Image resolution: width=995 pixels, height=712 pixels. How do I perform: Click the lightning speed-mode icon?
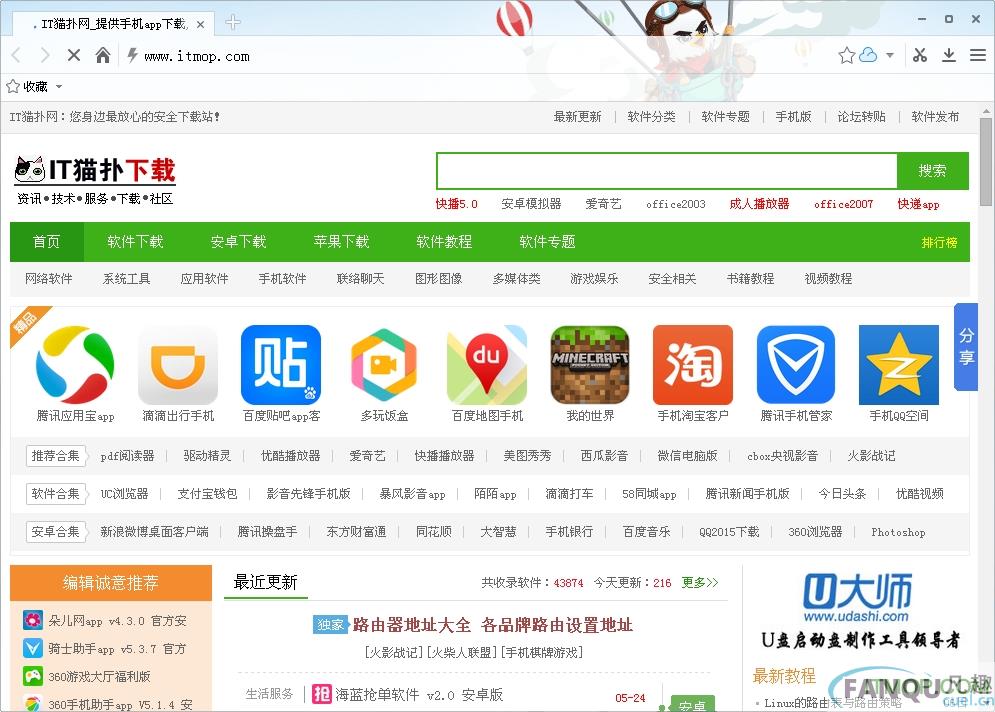(x=132, y=55)
